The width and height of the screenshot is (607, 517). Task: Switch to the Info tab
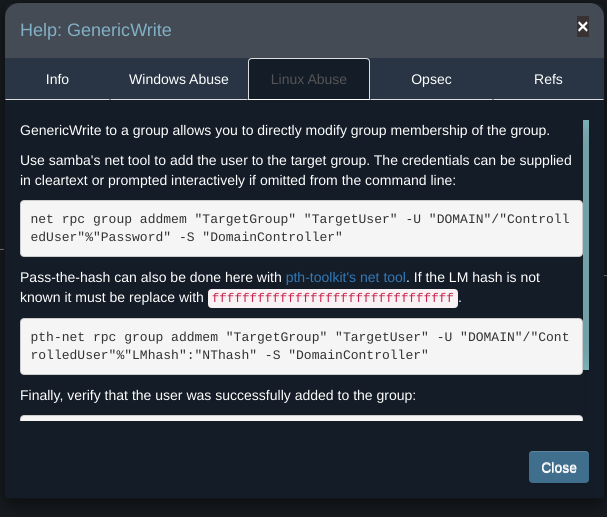click(x=57, y=79)
